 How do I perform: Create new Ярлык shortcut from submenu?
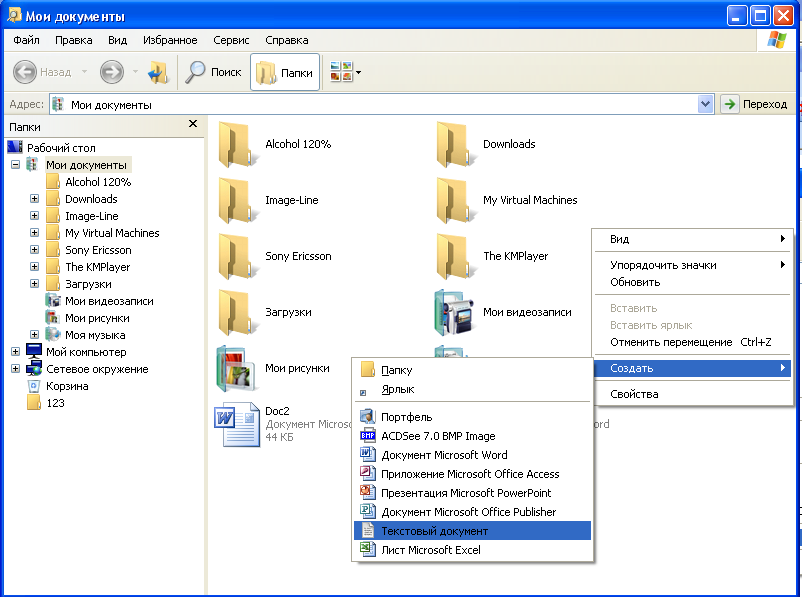coord(472,389)
